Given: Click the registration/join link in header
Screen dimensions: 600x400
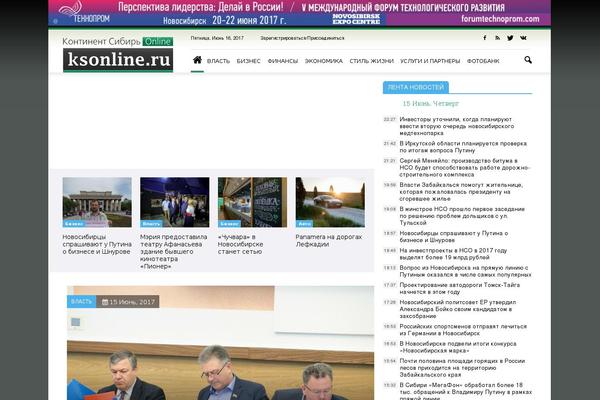Looking at the screenshot, I should click(302, 38).
